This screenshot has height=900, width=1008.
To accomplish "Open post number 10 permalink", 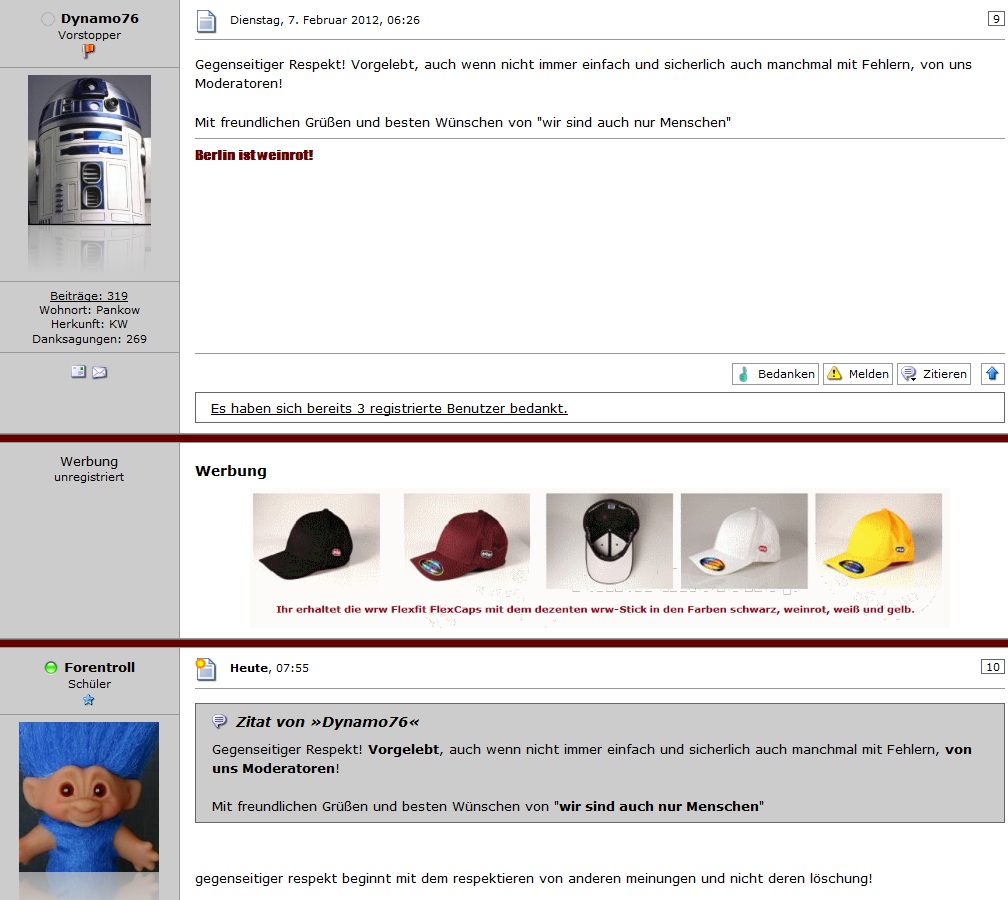I will 993,667.
